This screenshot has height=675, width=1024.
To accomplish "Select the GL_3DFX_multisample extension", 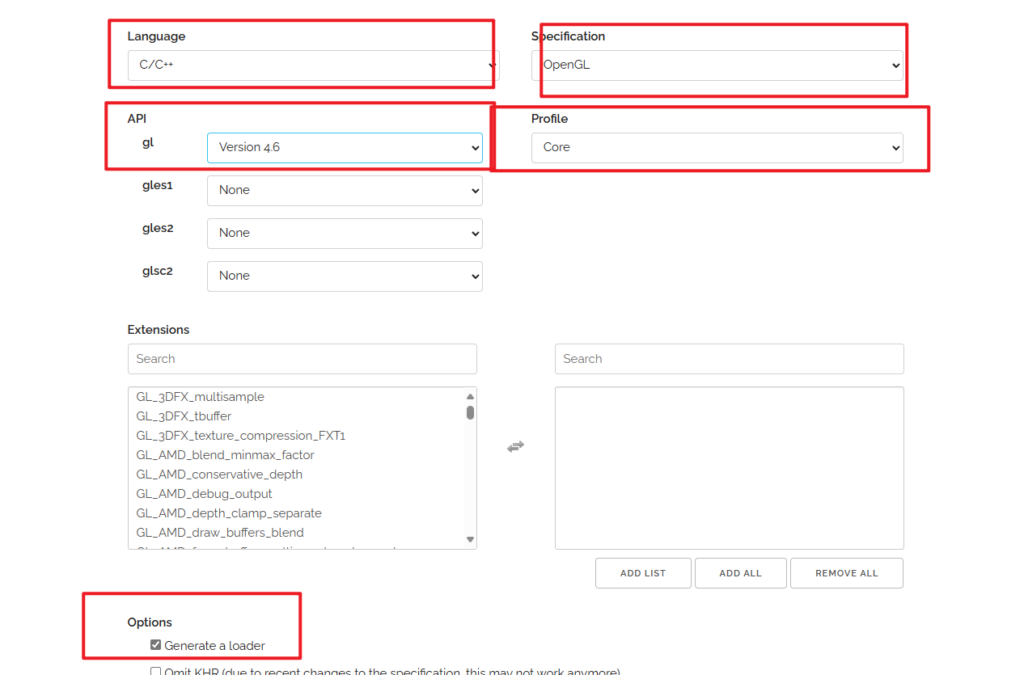I will 200,396.
